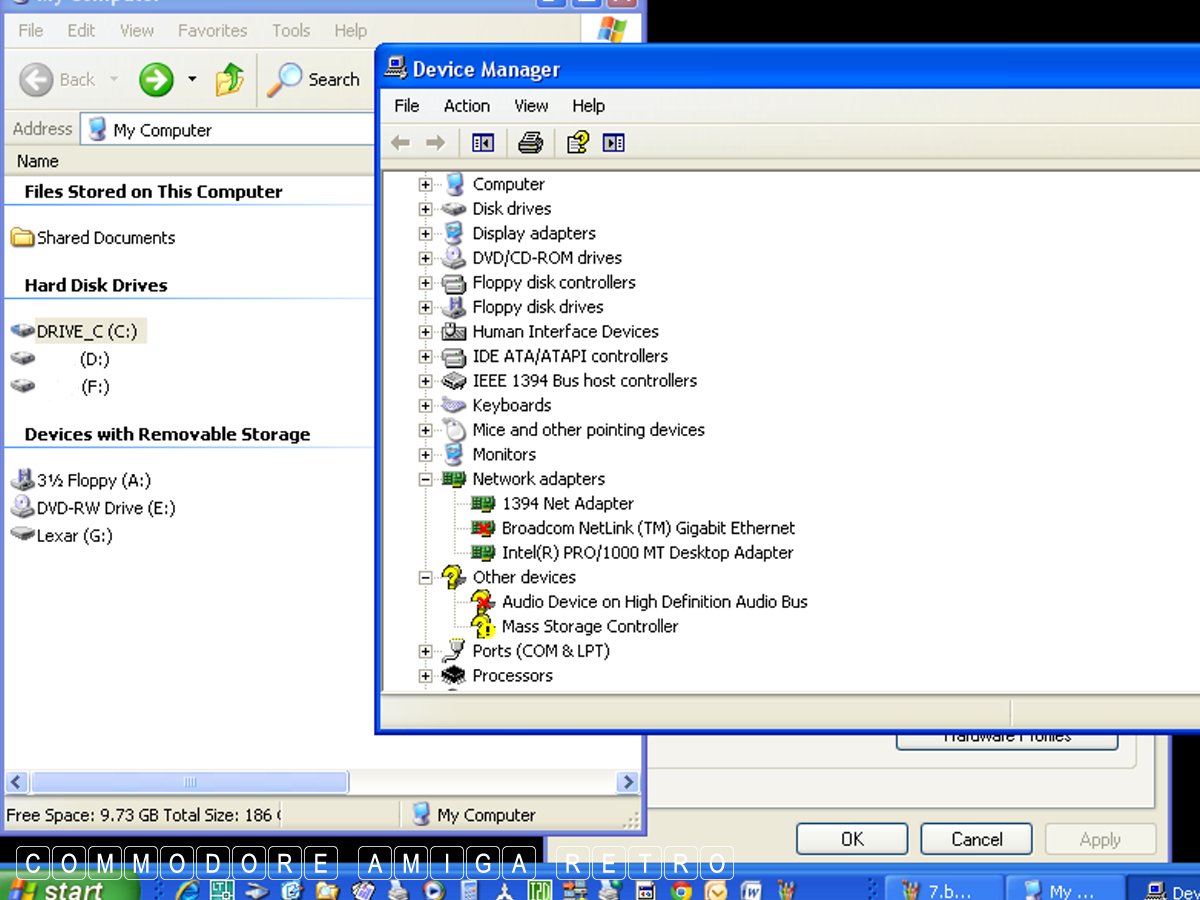Click the show/hide console tree icon

[483, 143]
